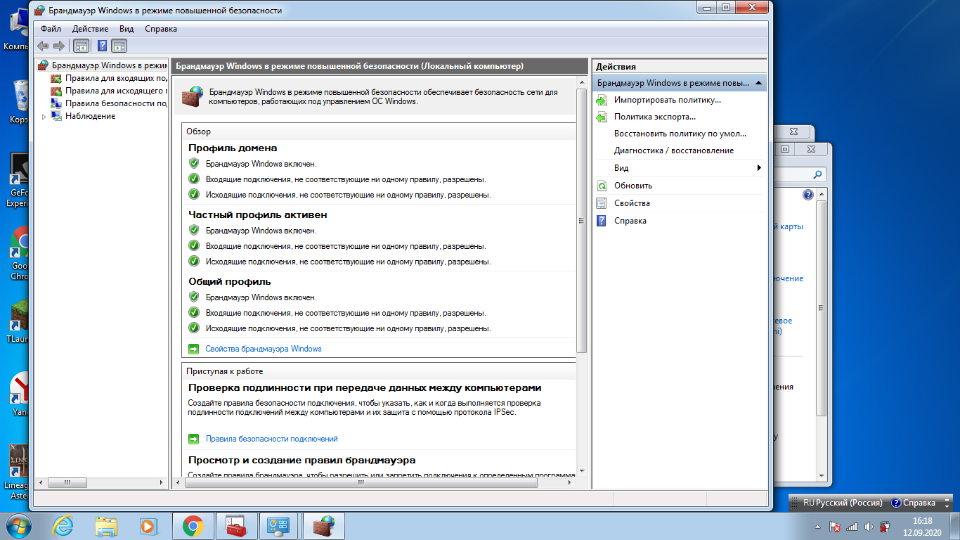This screenshot has width=960, height=540.
Task: Show hidden tray icons arrow
Action: coord(817,527)
